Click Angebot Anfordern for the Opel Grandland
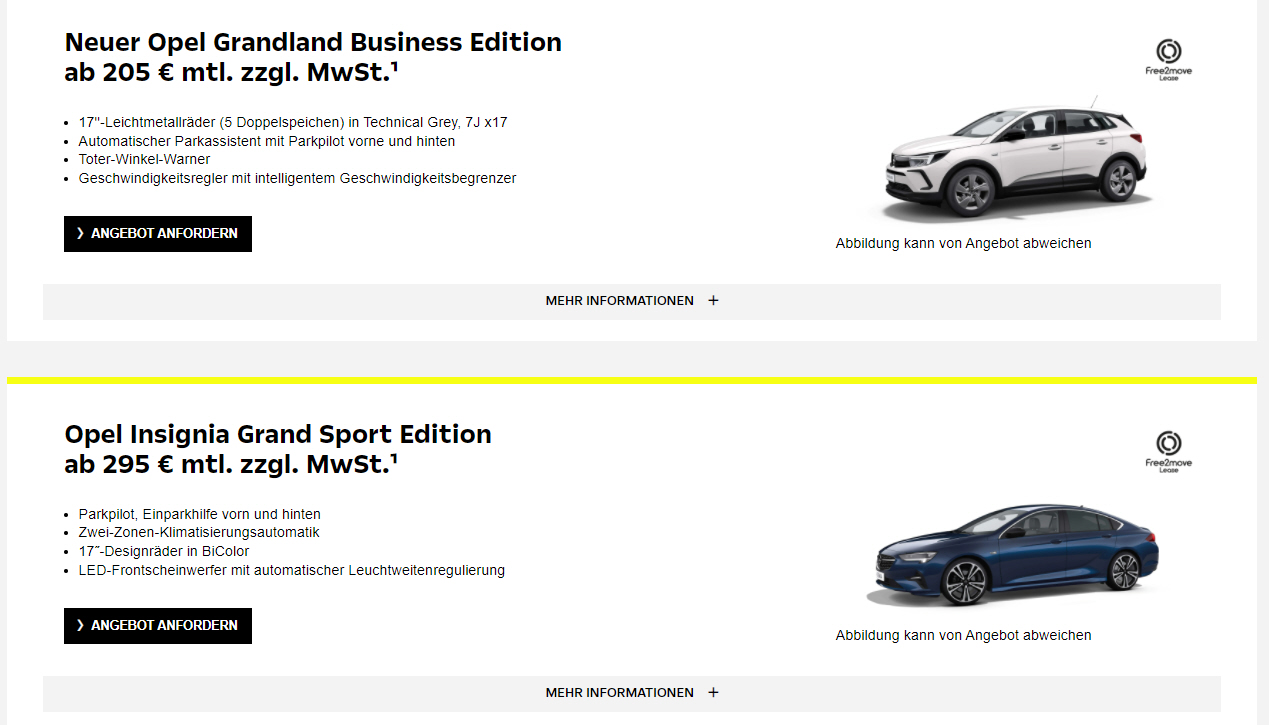 click(x=158, y=234)
